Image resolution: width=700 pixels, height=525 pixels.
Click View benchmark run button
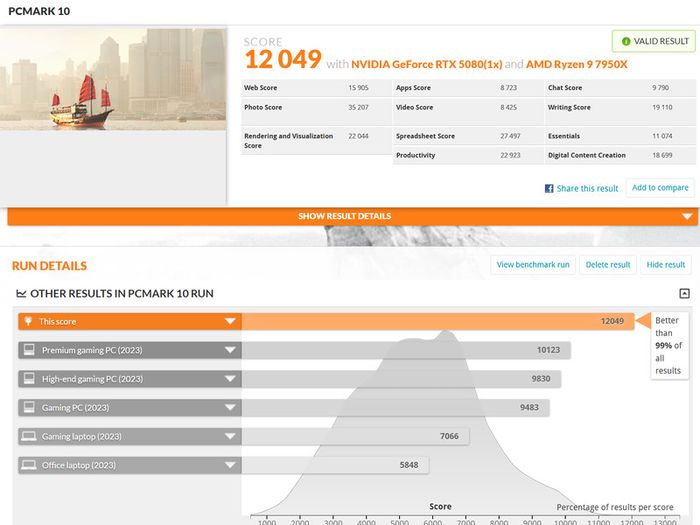pyautogui.click(x=533, y=265)
